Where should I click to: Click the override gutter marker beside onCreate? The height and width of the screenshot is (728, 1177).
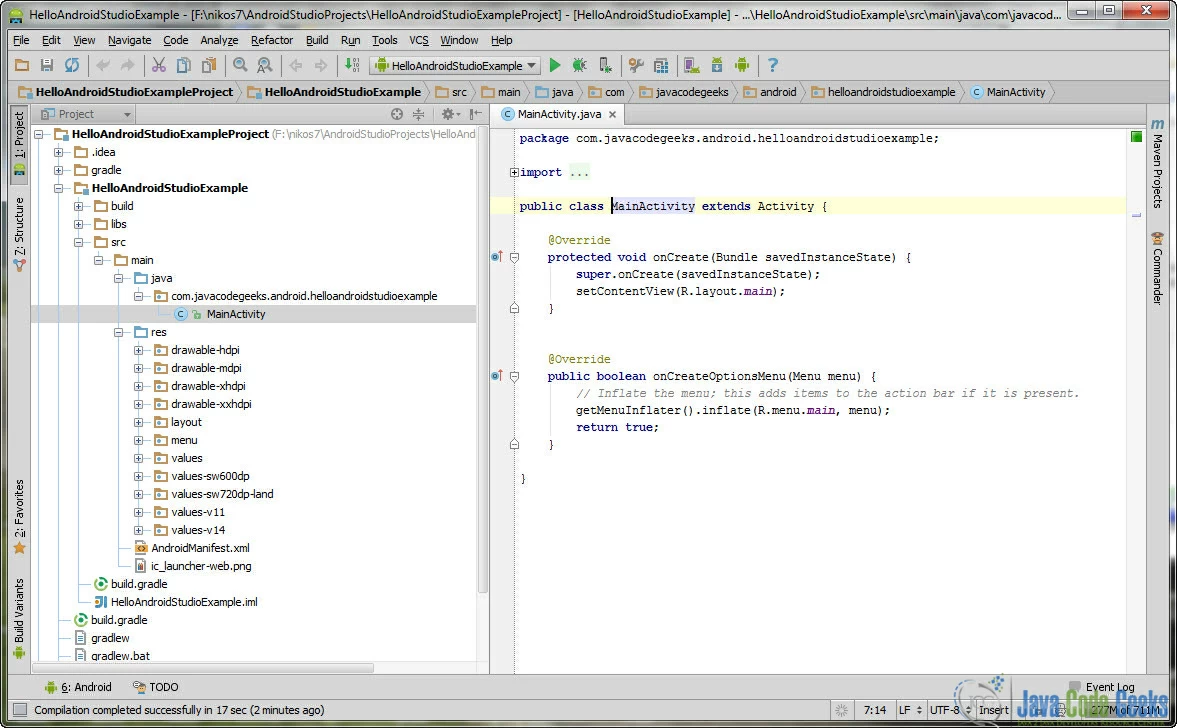[496, 257]
